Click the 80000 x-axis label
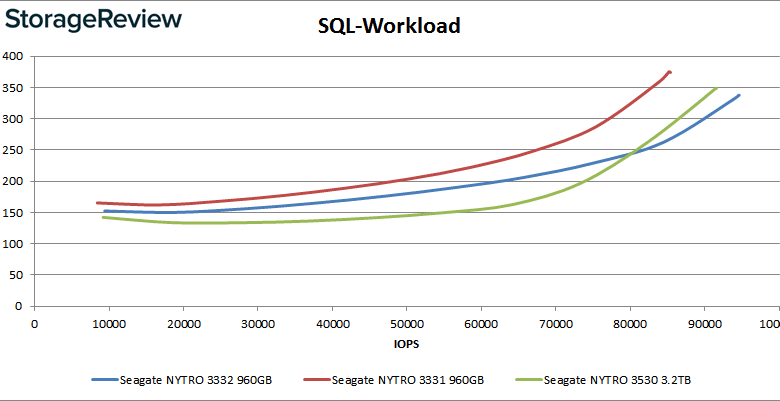The image size is (780, 401). tap(630, 324)
